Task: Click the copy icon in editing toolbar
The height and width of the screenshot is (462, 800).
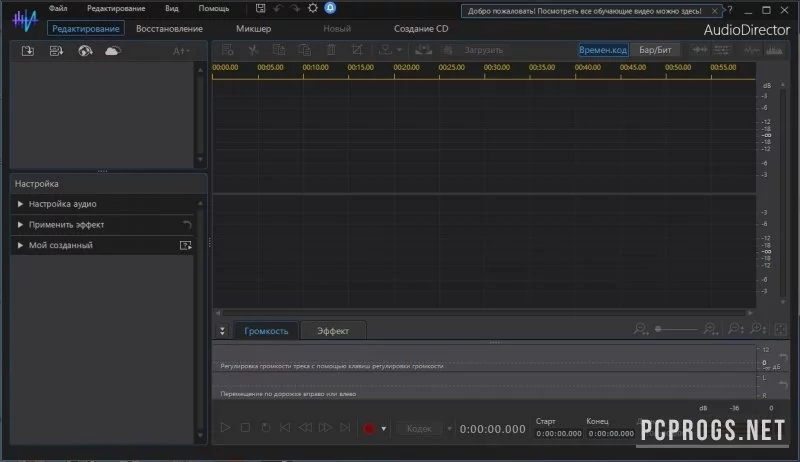Action: coord(279,50)
